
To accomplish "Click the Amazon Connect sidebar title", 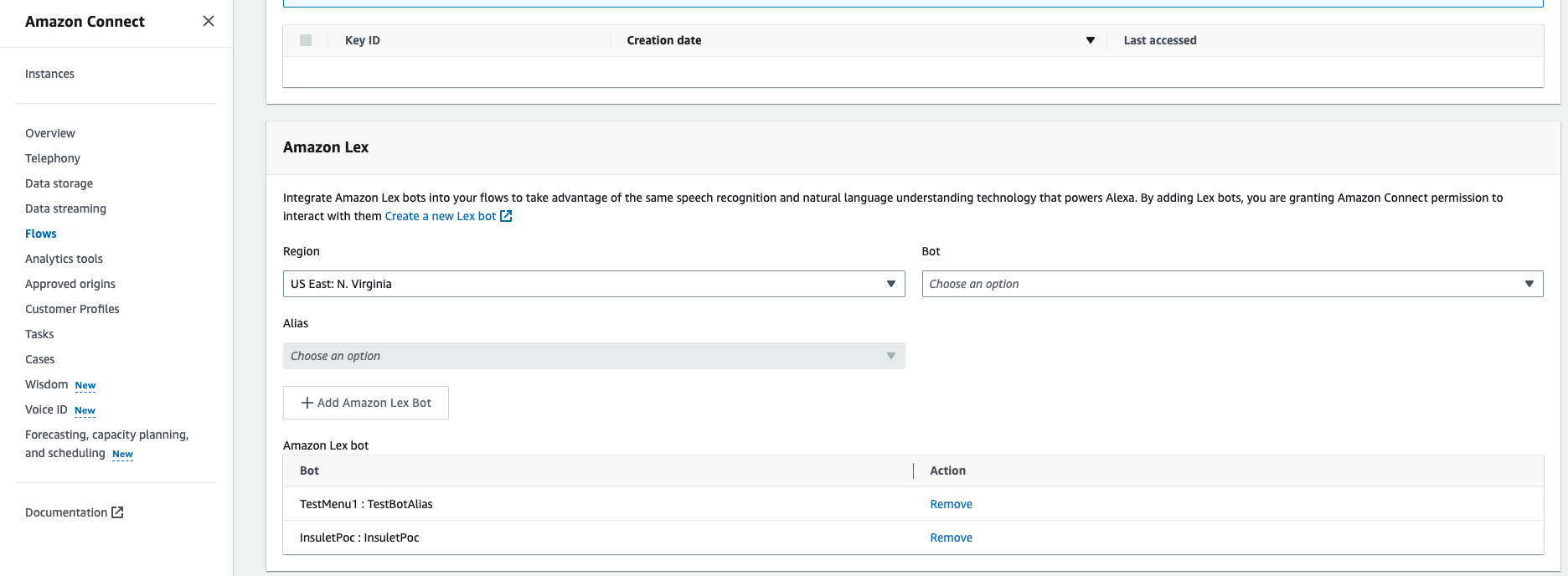I will (85, 22).
